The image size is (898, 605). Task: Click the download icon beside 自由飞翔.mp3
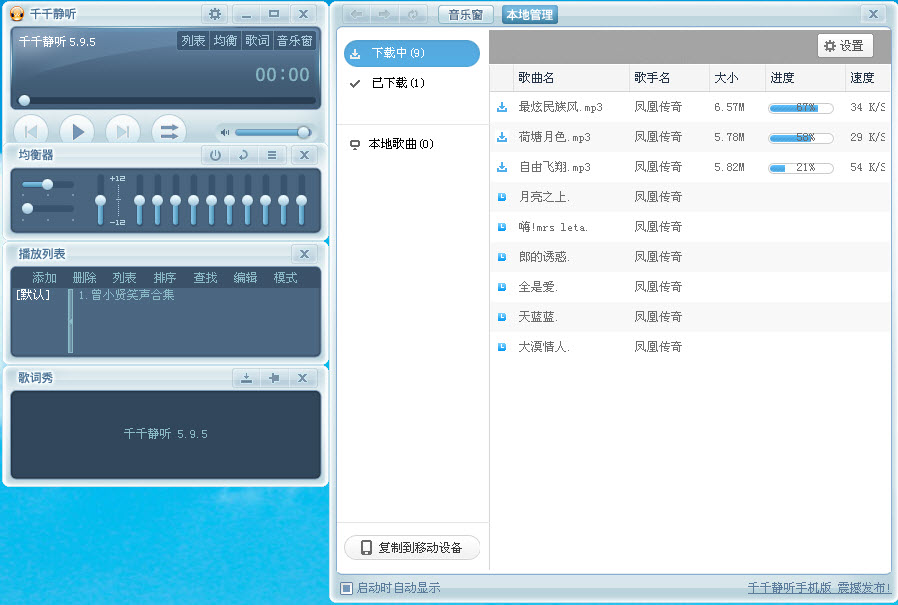(x=501, y=167)
